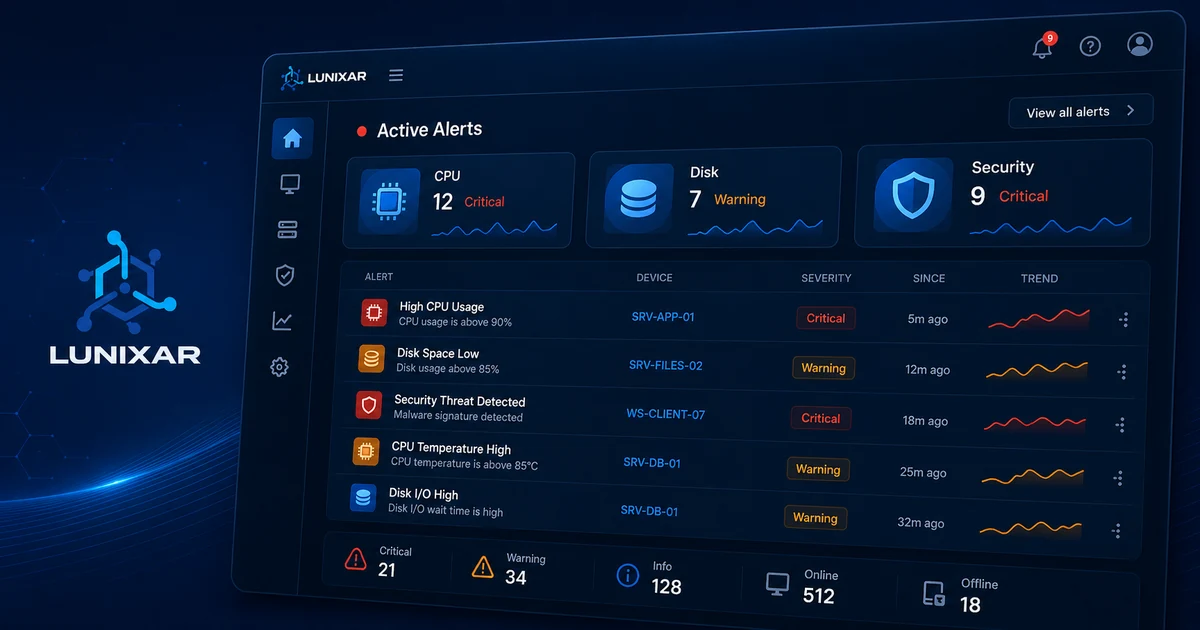Click trend sparkline for Disk Space Low
Image resolution: width=1200 pixels, height=630 pixels.
[x=1037, y=371]
